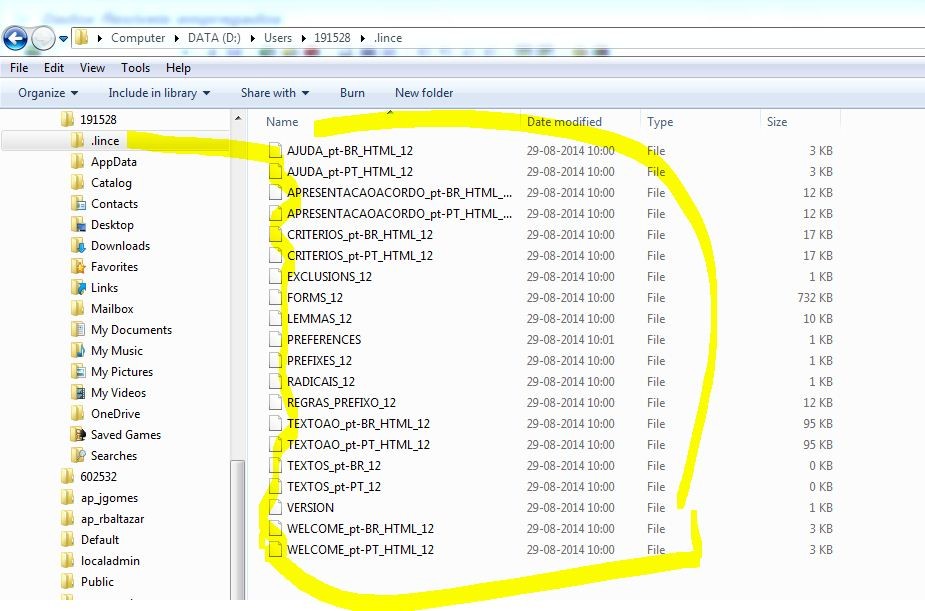
Task: Click the New folder button
Action: coord(424,93)
